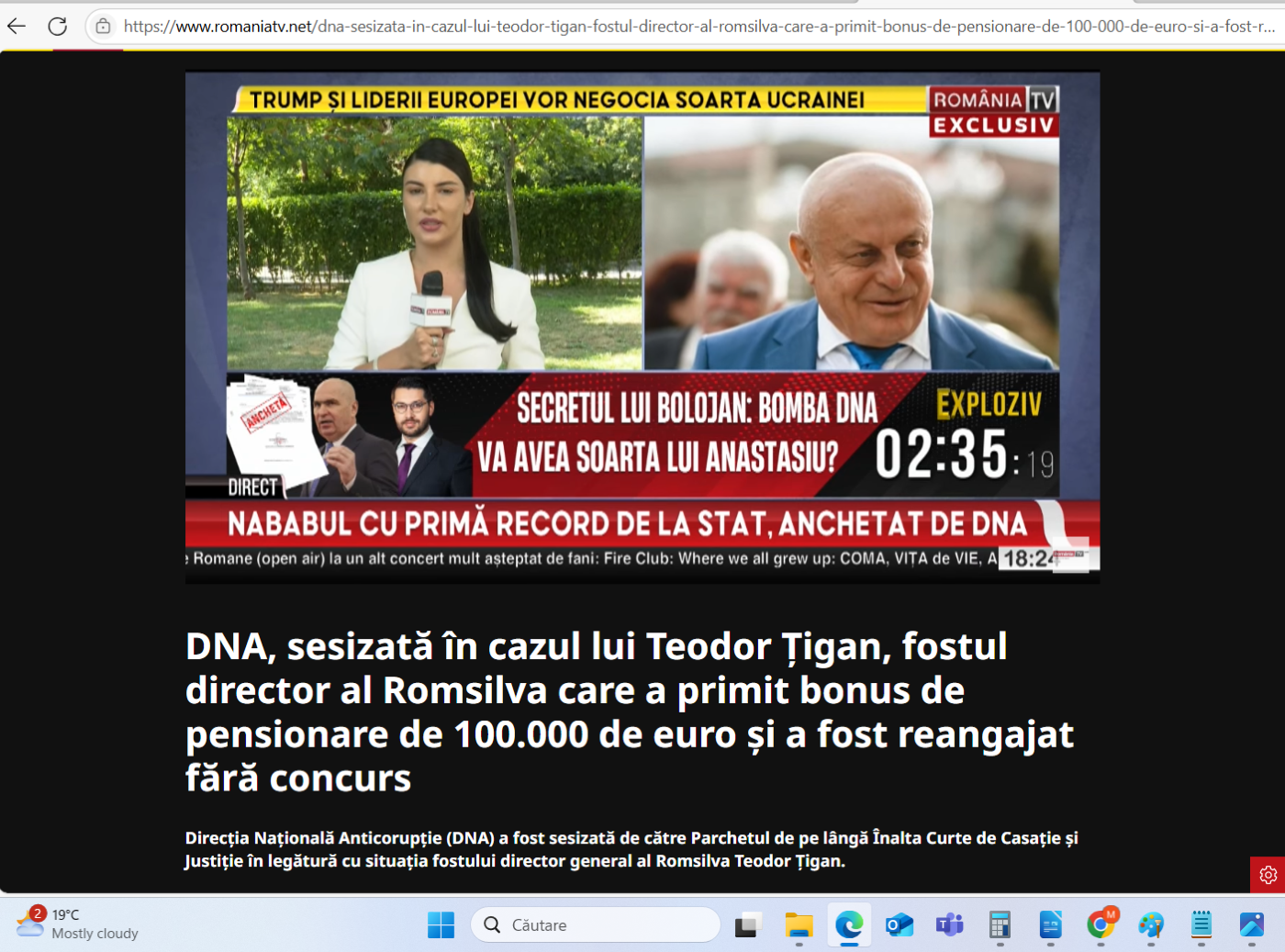Launch Microsoft Teams

pos(950,924)
